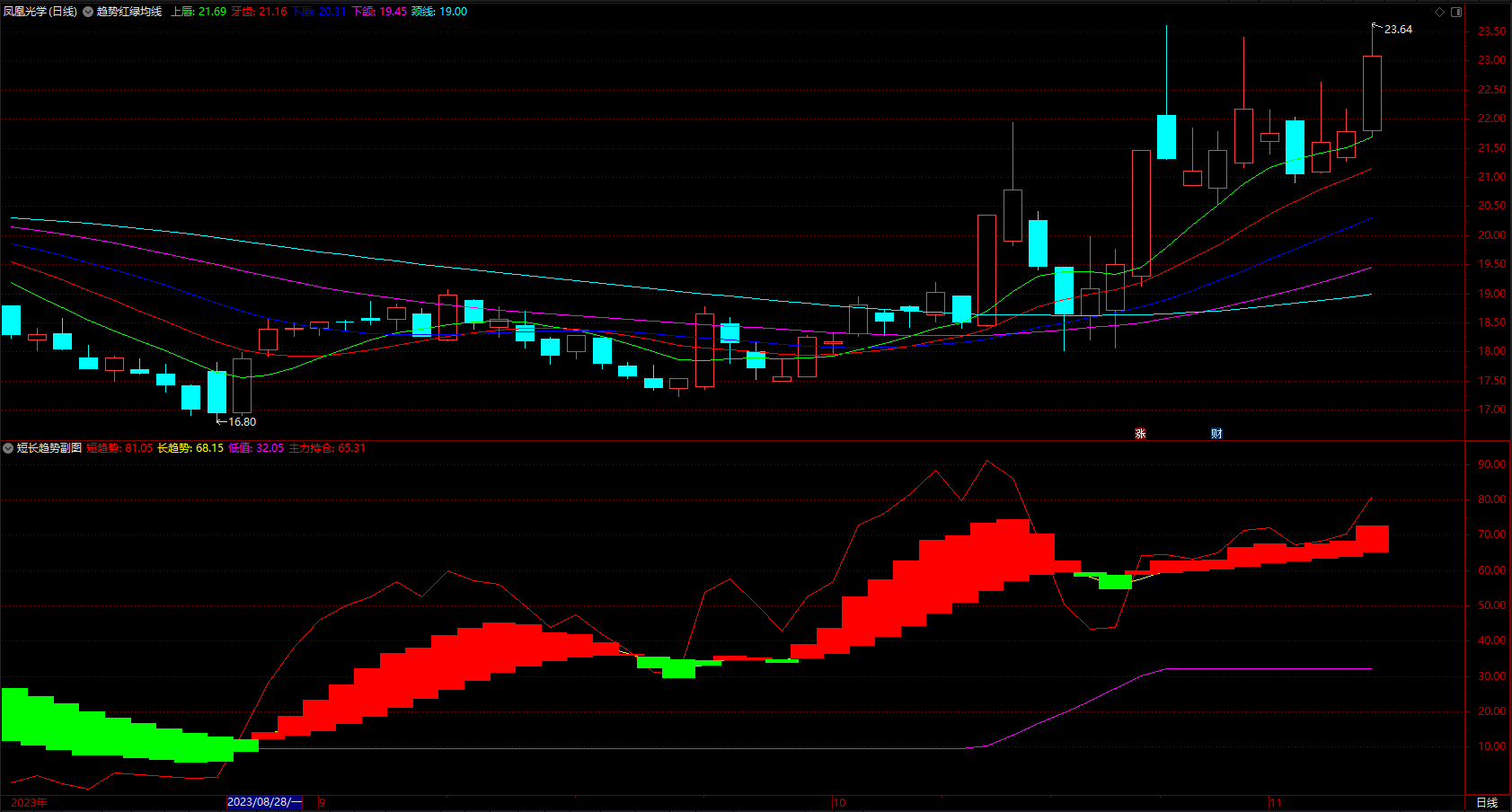Click 20.00 on the price axis
The height and width of the screenshot is (812, 1512).
click(x=1491, y=235)
